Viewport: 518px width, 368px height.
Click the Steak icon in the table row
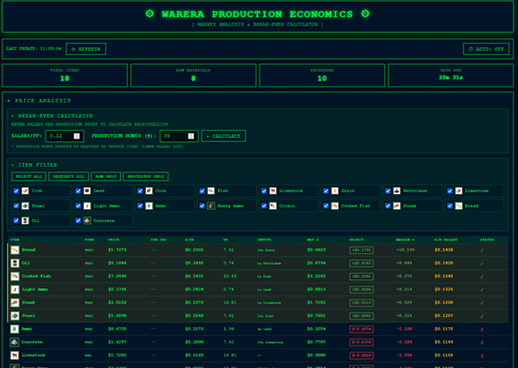(15, 302)
